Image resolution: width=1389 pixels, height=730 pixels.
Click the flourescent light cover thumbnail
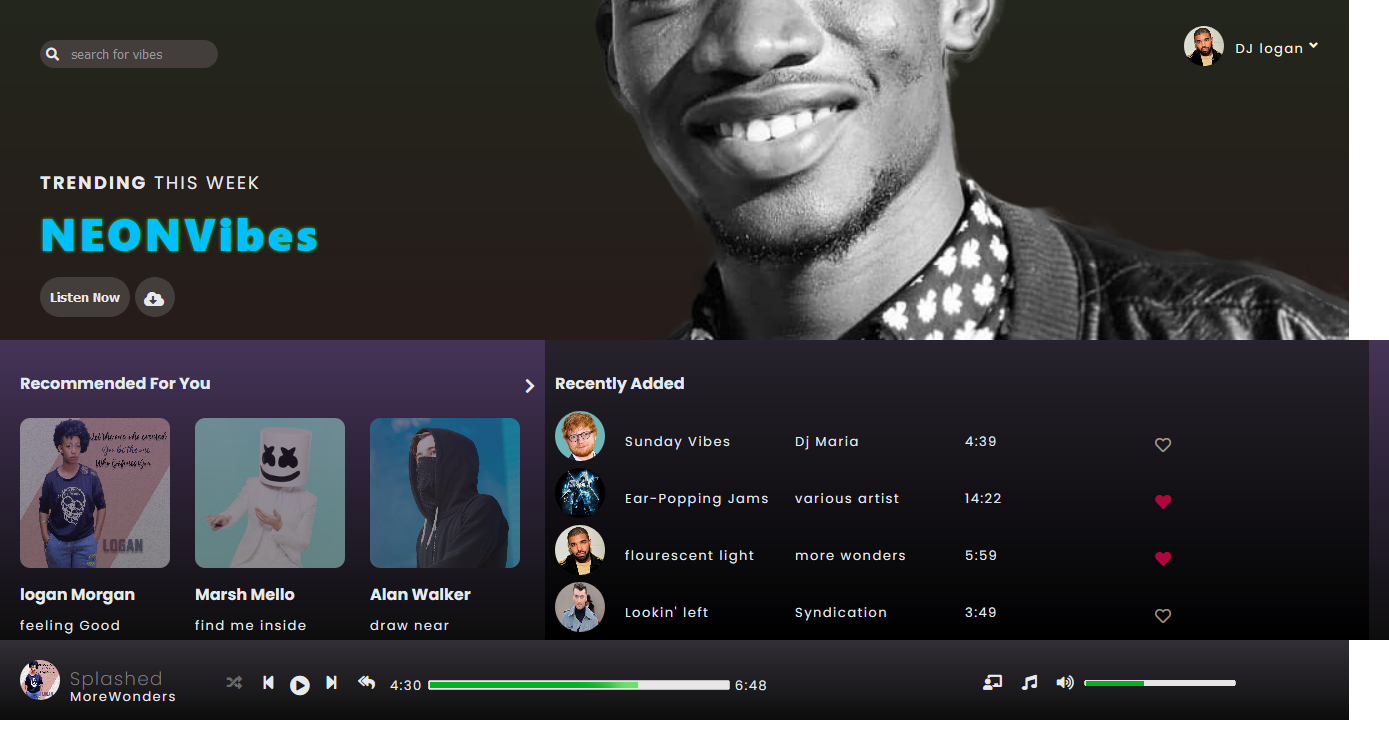pyautogui.click(x=580, y=550)
